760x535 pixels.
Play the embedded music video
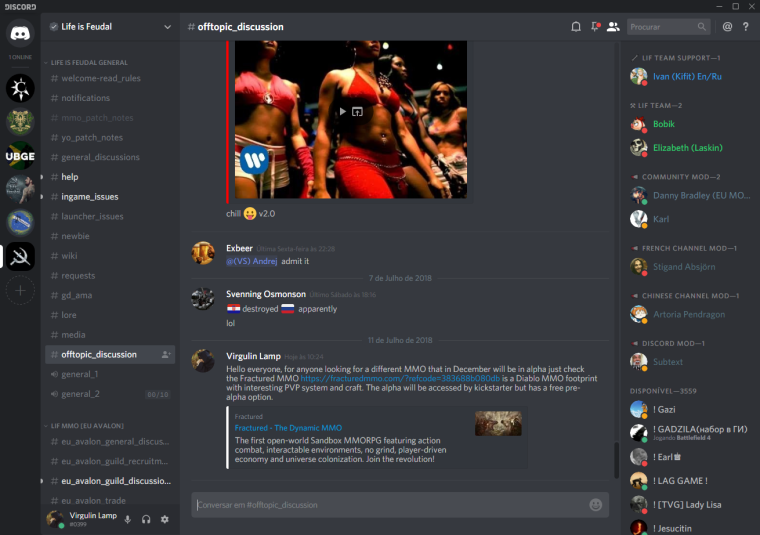coord(343,111)
